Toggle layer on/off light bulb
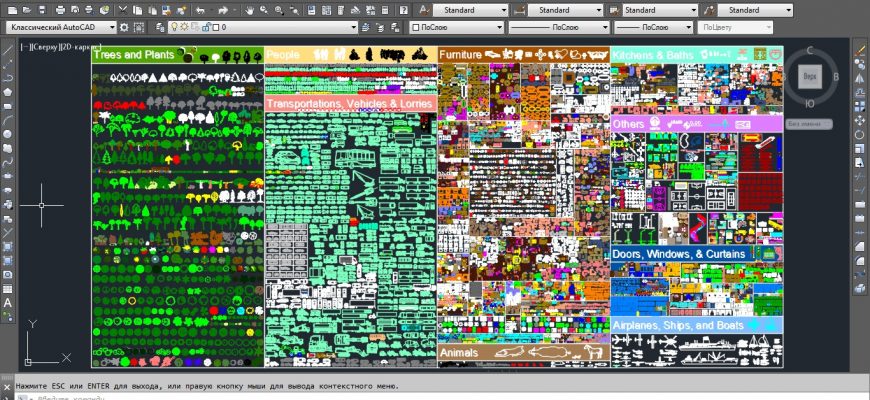 174,27
